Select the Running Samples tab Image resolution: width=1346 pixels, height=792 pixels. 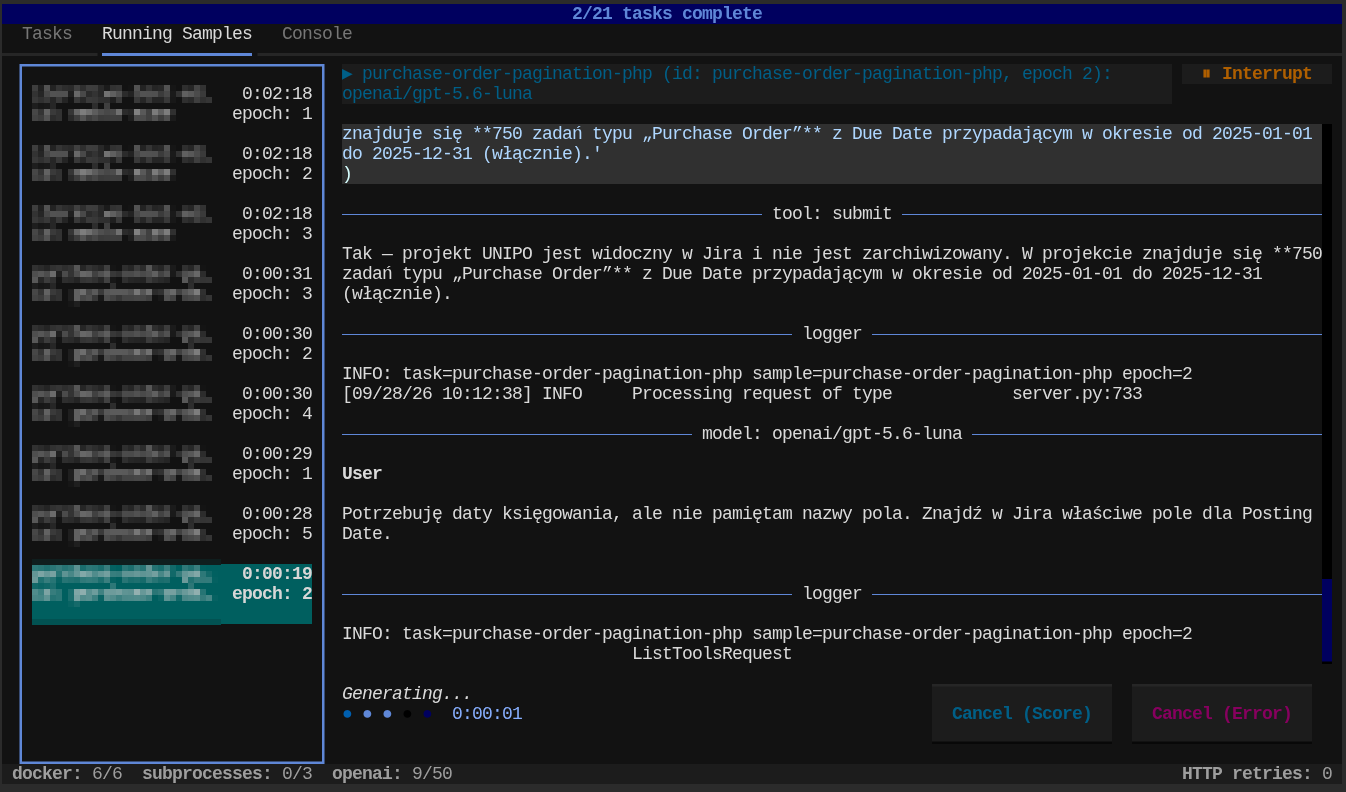pyautogui.click(x=177, y=34)
